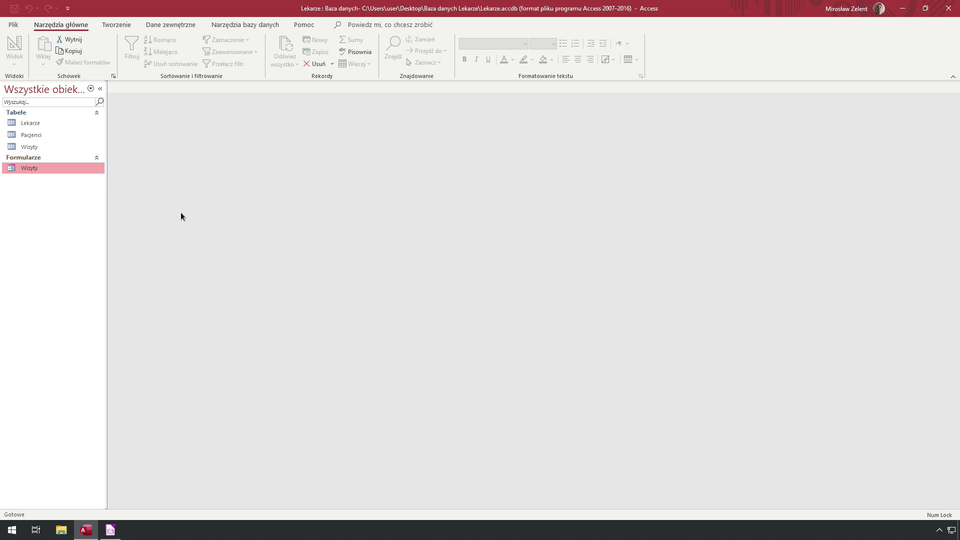Viewport: 960px width, 540px height.
Task: Open the navigation pane category dropdown menu
Action: coord(91,89)
